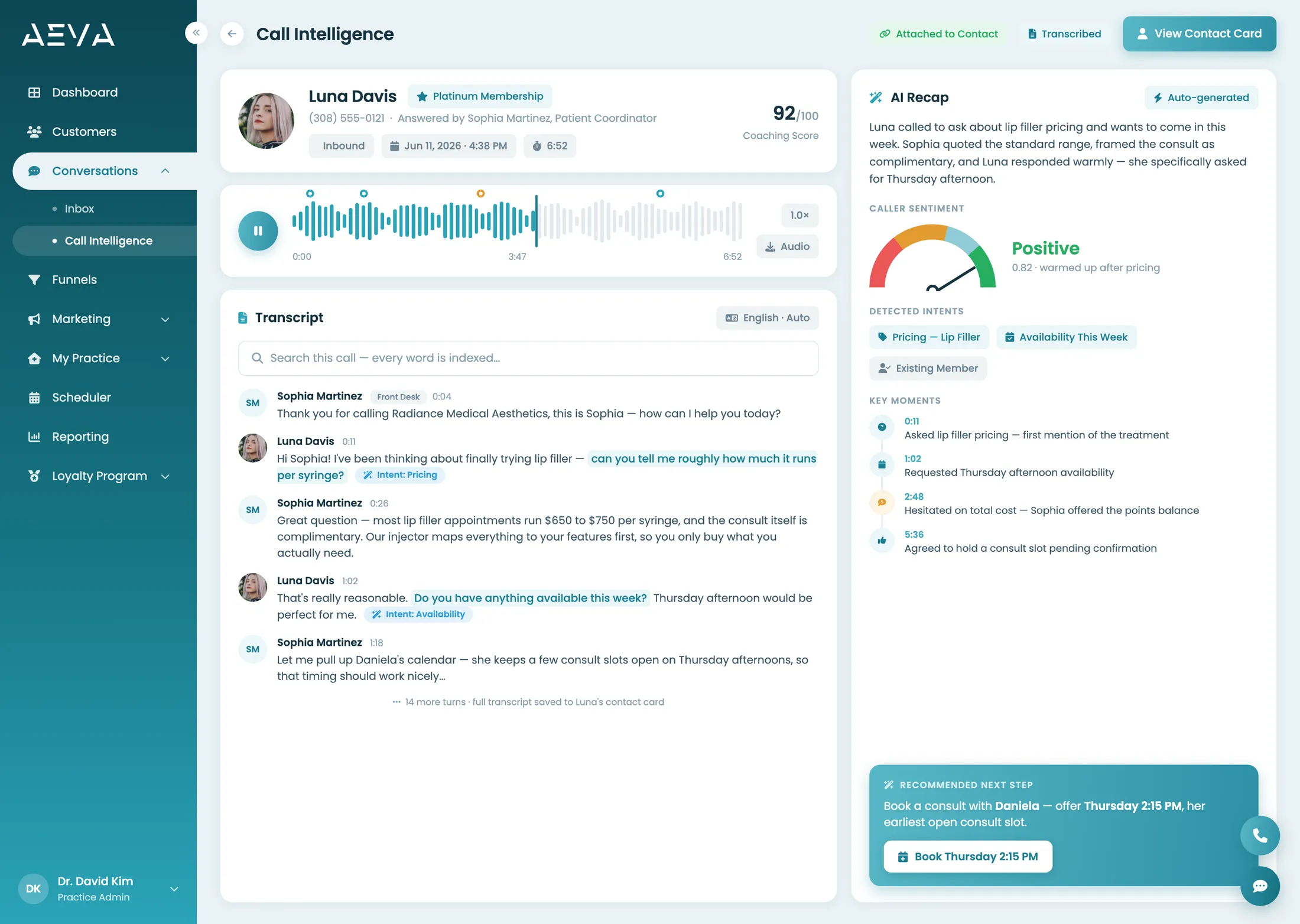Expand the My Practice menu chevron
Screen dimensions: 1300x924
pyautogui.click(x=165, y=359)
